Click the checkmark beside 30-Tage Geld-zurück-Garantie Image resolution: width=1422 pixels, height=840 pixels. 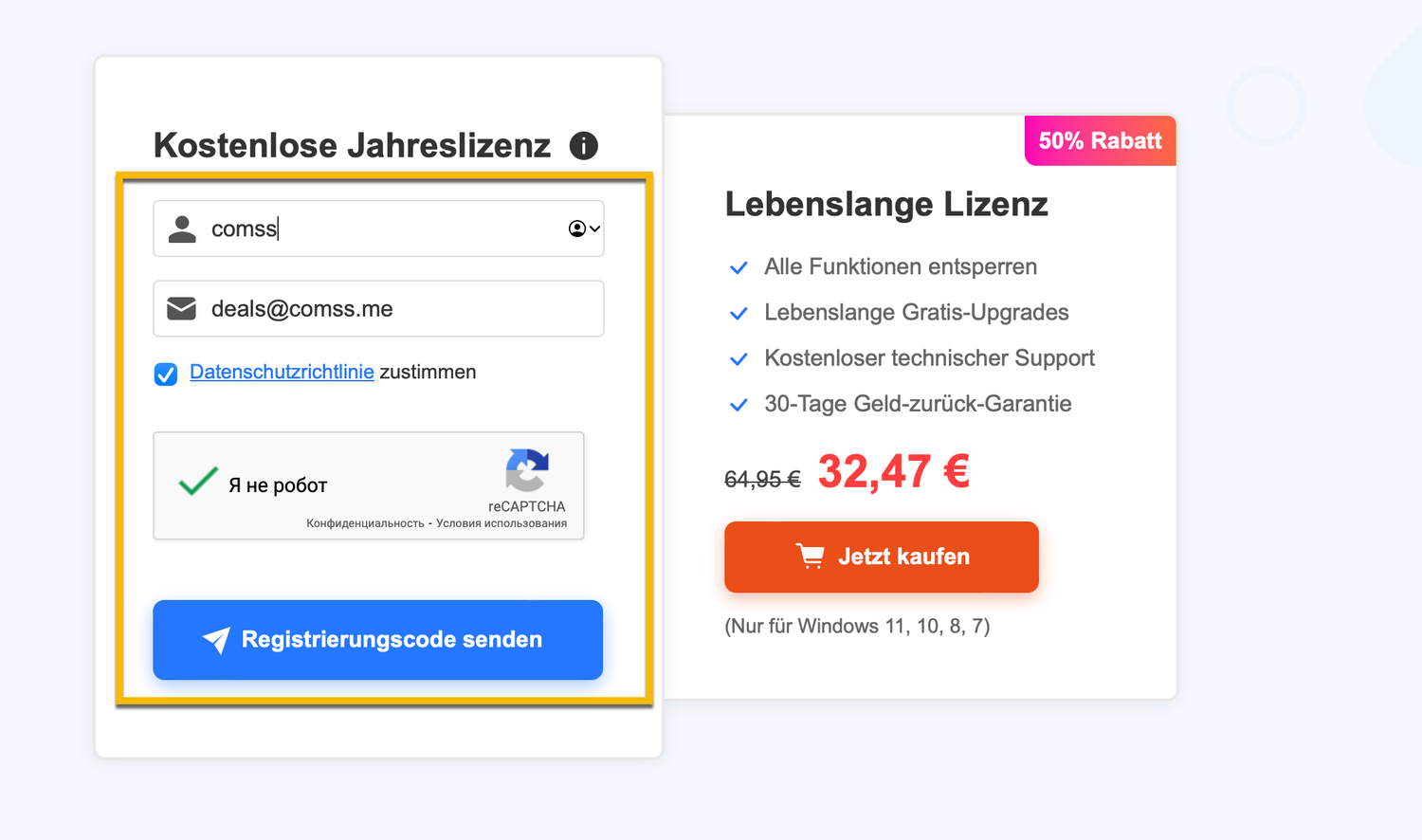[x=738, y=405]
